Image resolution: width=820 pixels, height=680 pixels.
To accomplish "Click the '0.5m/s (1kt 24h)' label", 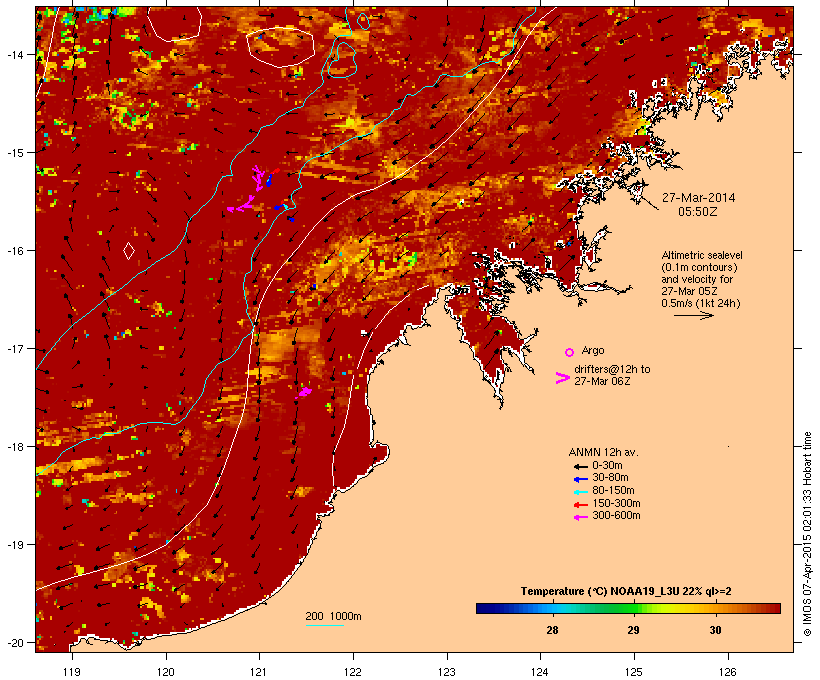I will (x=701, y=303).
